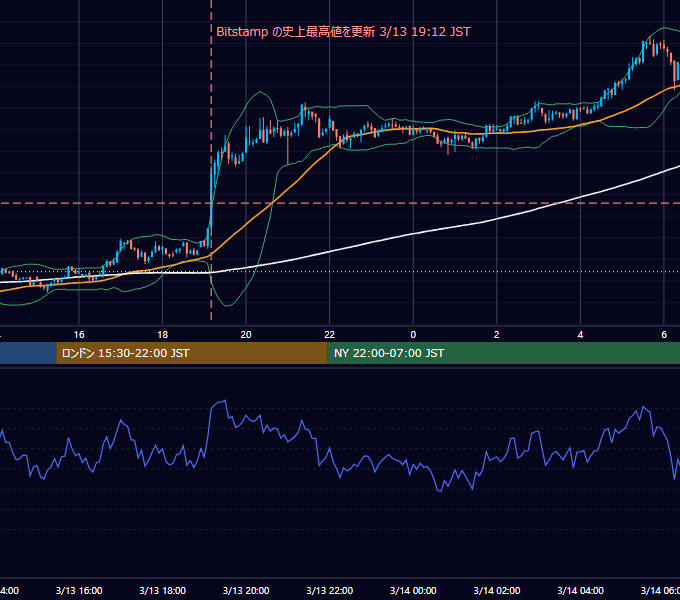Image resolution: width=680 pixels, height=600 pixels.
Task: Click the 3/13 22:00 date label
Action: (330, 590)
